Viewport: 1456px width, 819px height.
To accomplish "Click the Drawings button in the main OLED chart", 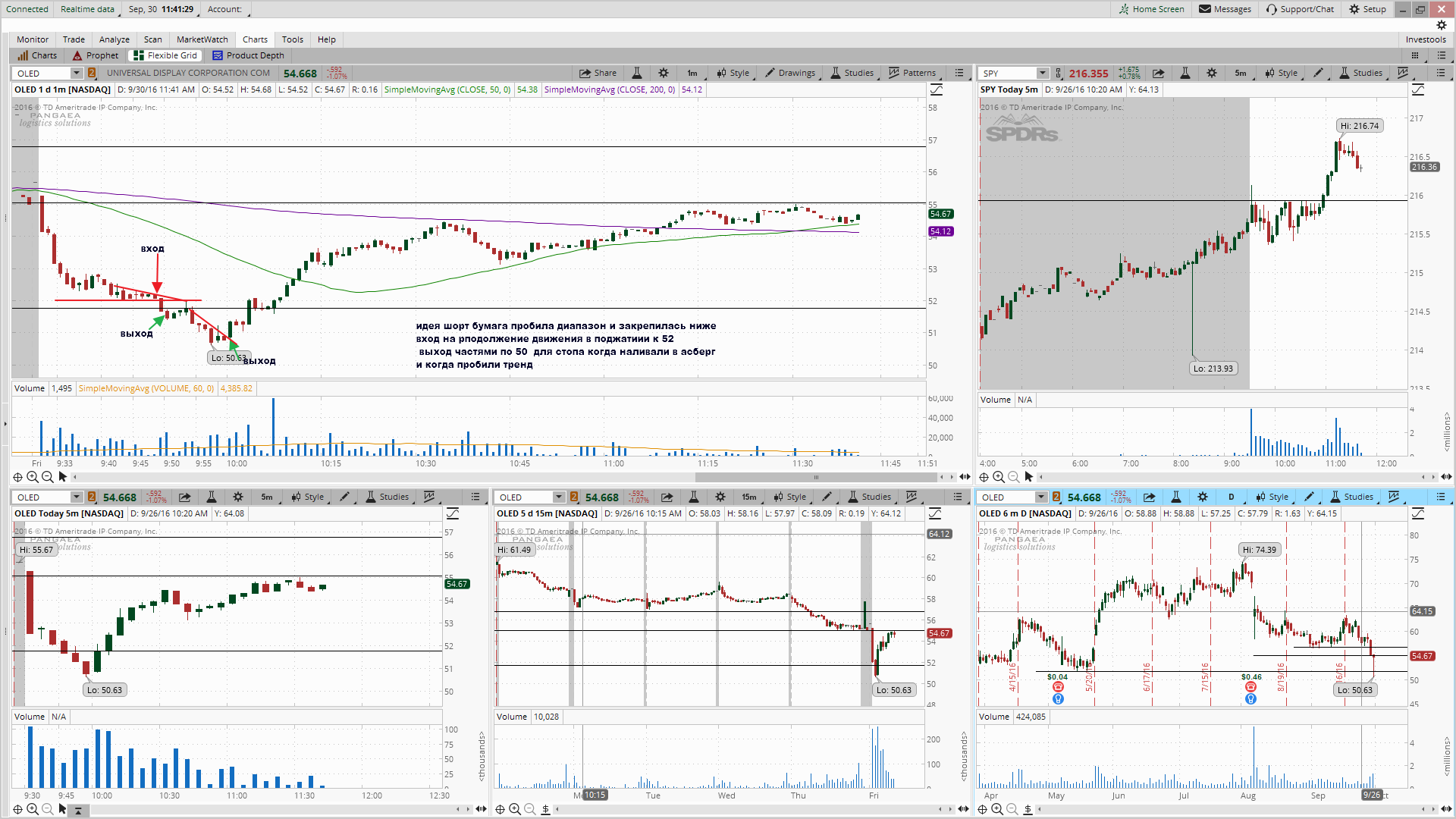I will 790,73.
